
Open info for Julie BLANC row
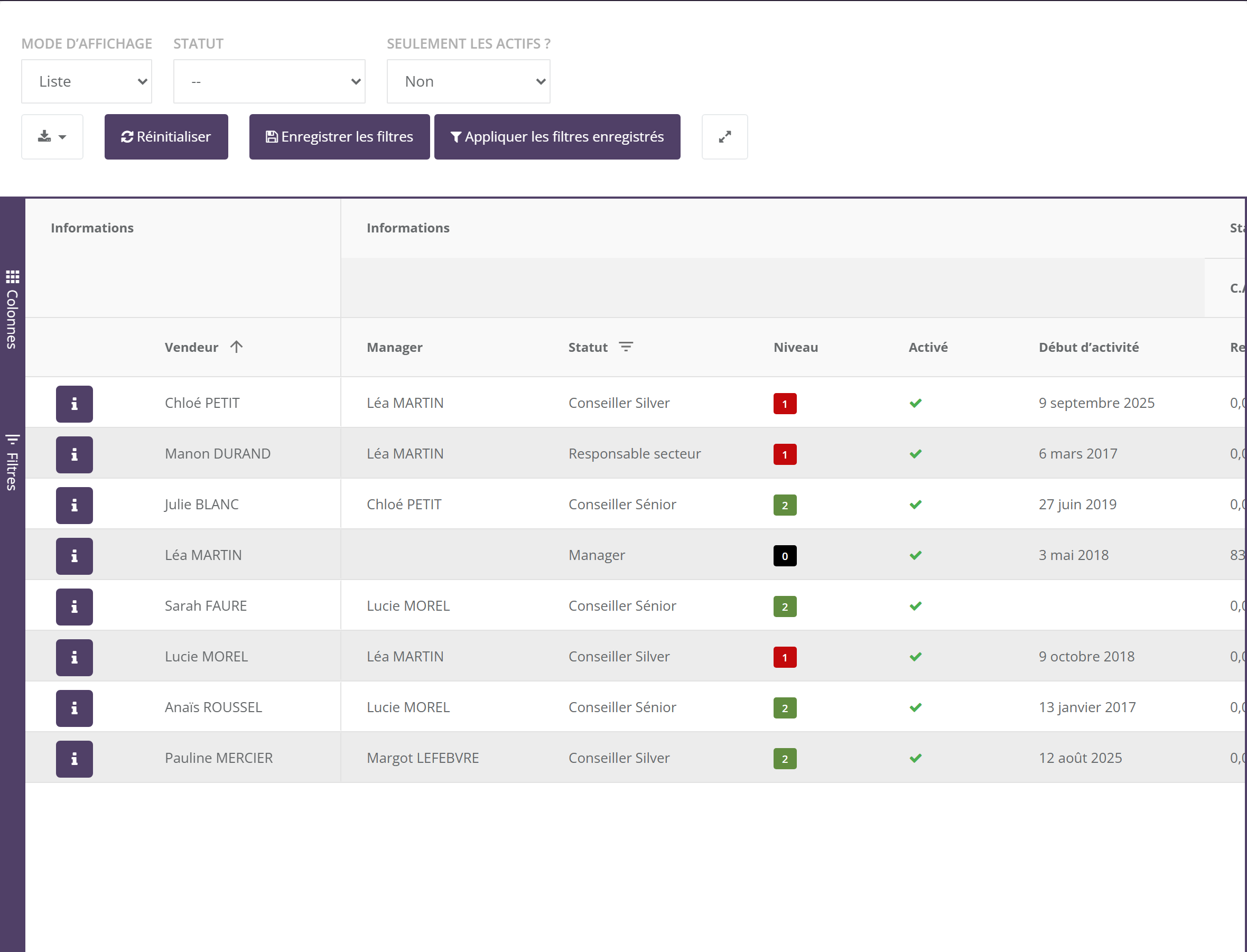(75, 506)
